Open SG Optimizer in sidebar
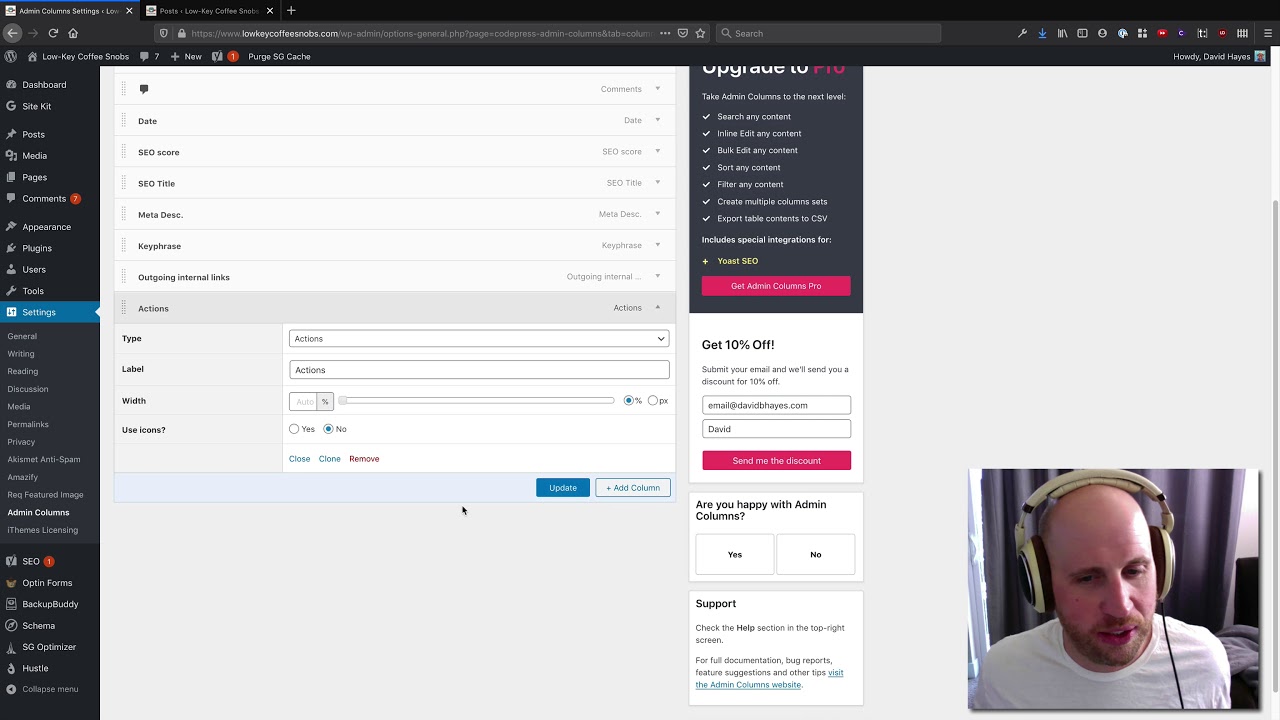Viewport: 1280px width, 720px height. 49,647
